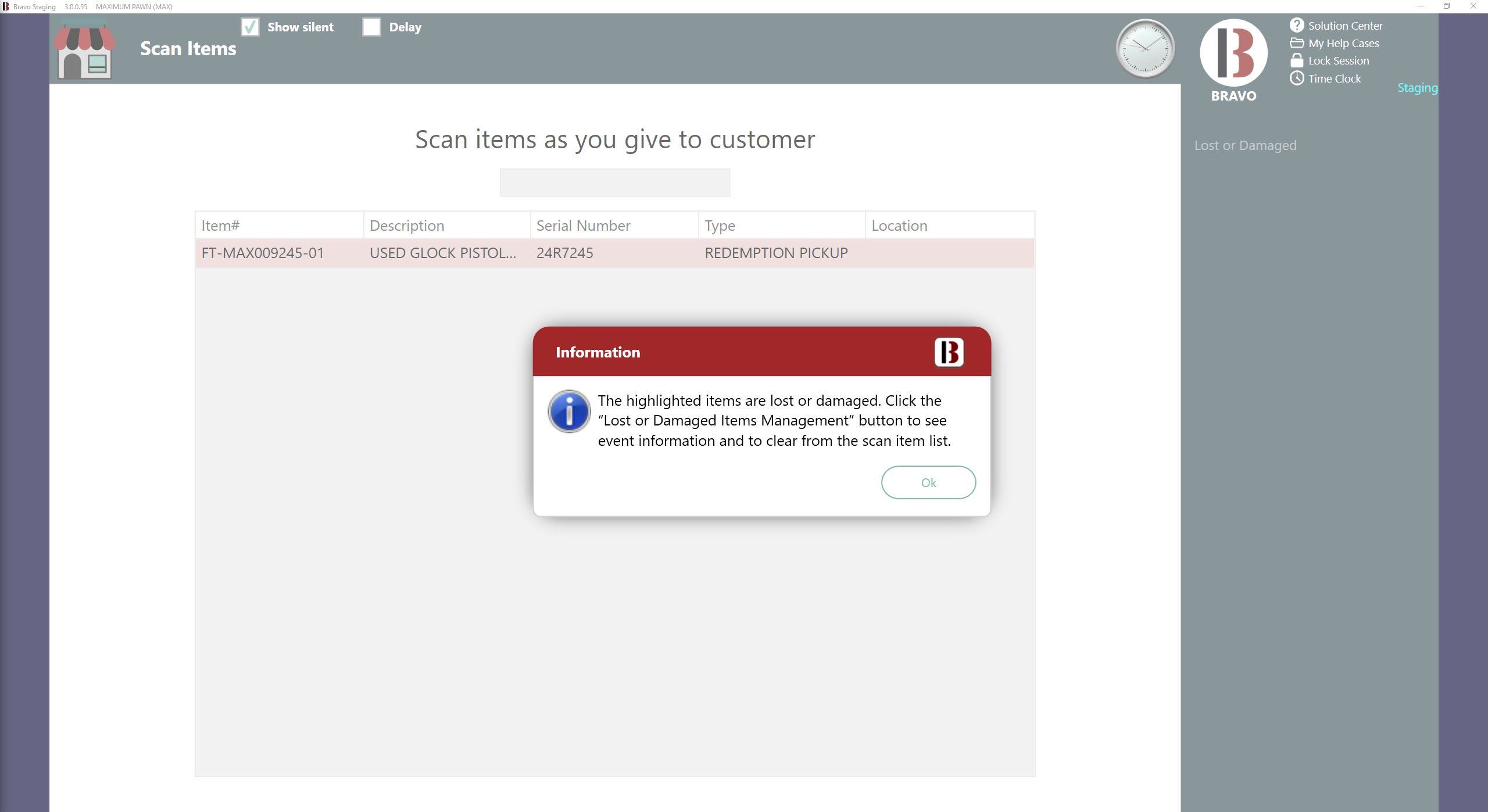Click the Bravo logo in dialog header
Screen dimensions: 1488x812
tap(949, 352)
